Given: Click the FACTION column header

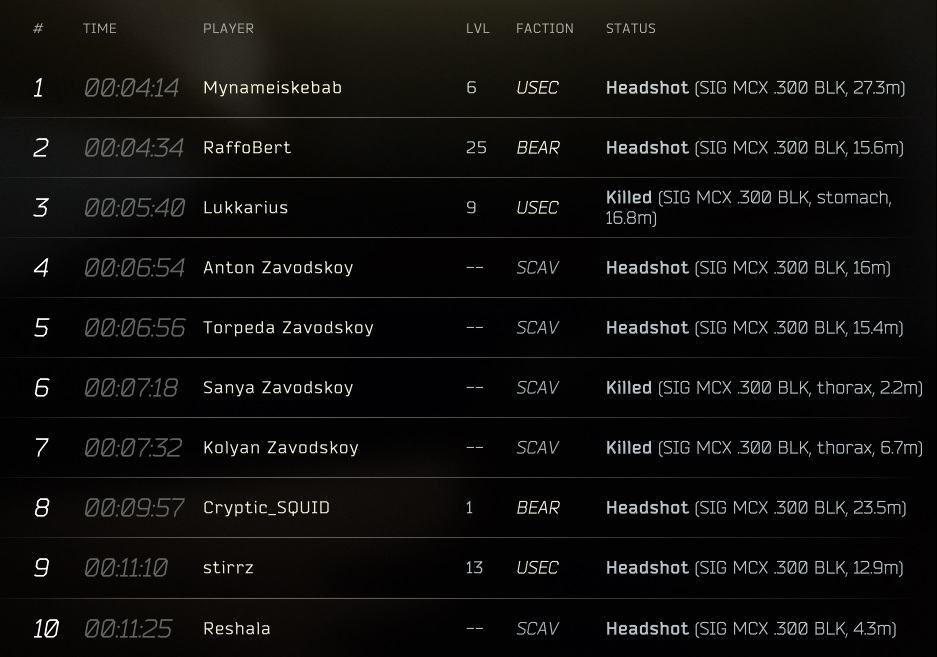Looking at the screenshot, I should [544, 28].
